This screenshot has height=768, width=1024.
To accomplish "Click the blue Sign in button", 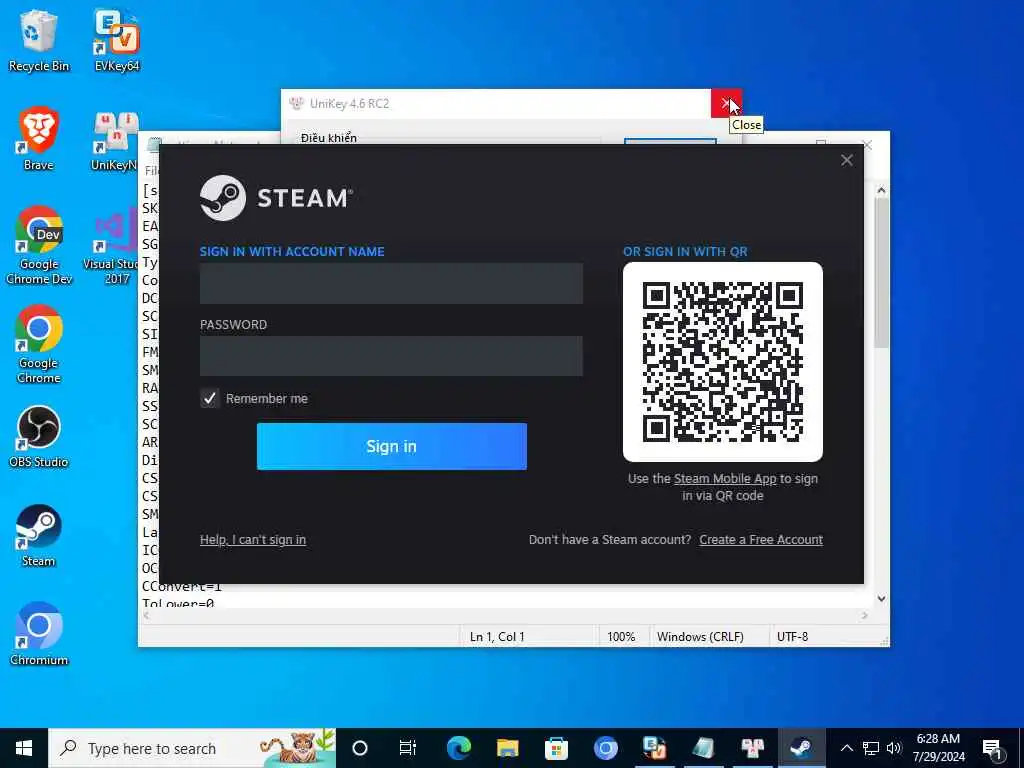I will tap(392, 446).
